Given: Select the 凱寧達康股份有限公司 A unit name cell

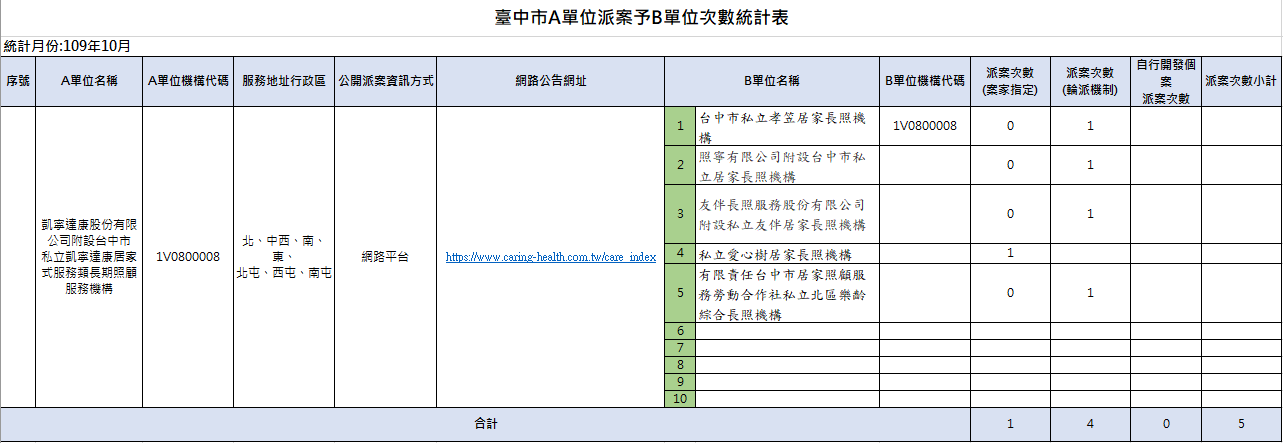Looking at the screenshot, I should [x=89, y=257].
